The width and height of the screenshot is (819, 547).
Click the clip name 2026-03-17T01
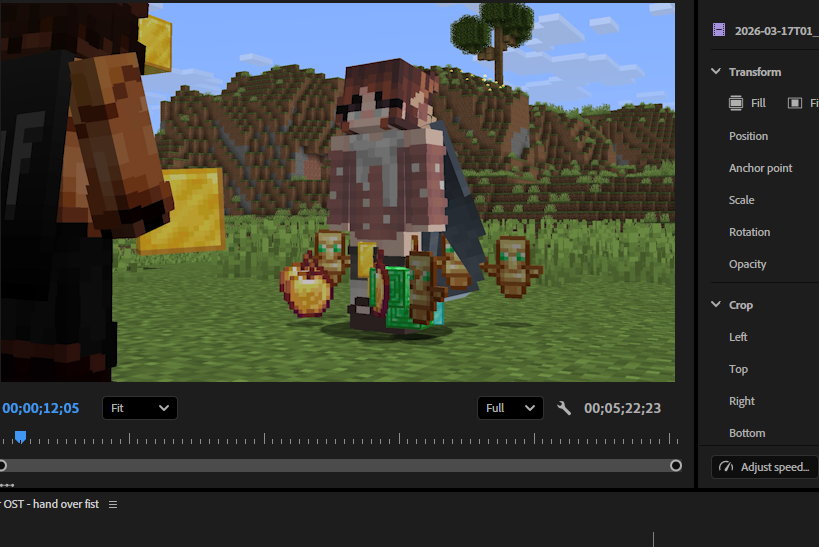(776, 31)
